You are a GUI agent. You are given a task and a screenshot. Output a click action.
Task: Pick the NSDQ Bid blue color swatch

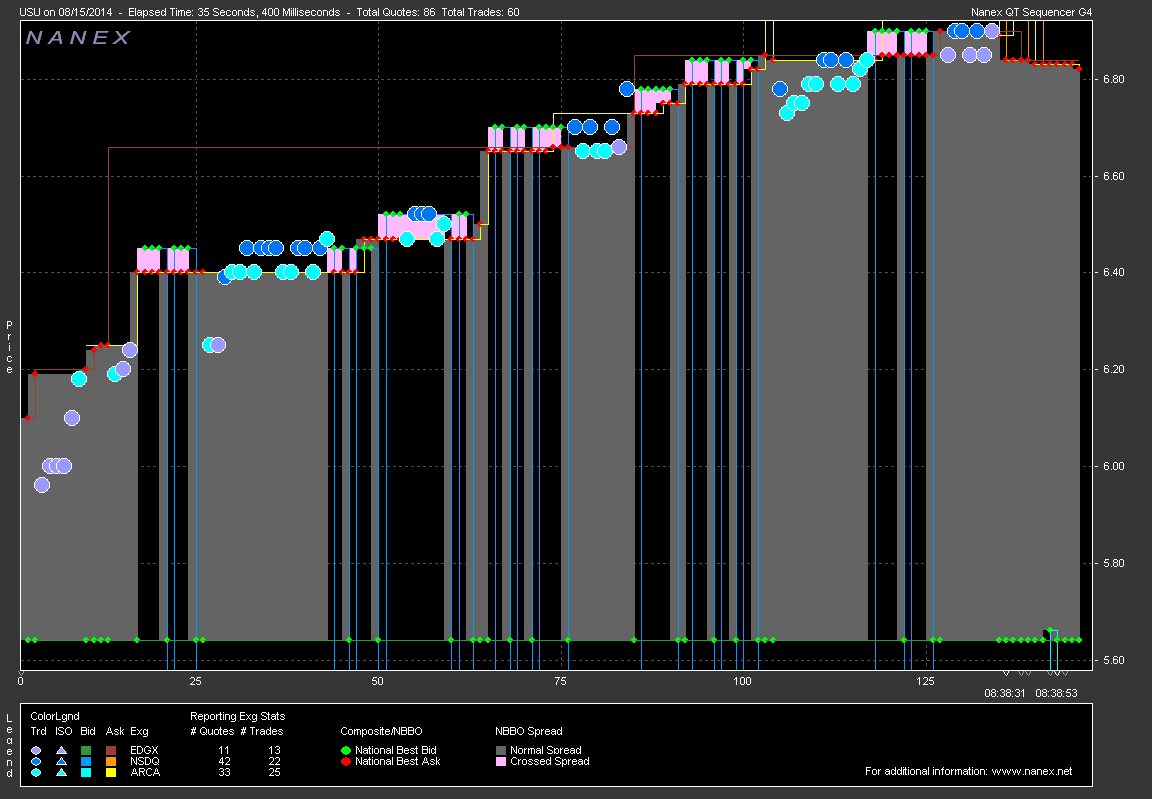(87, 762)
